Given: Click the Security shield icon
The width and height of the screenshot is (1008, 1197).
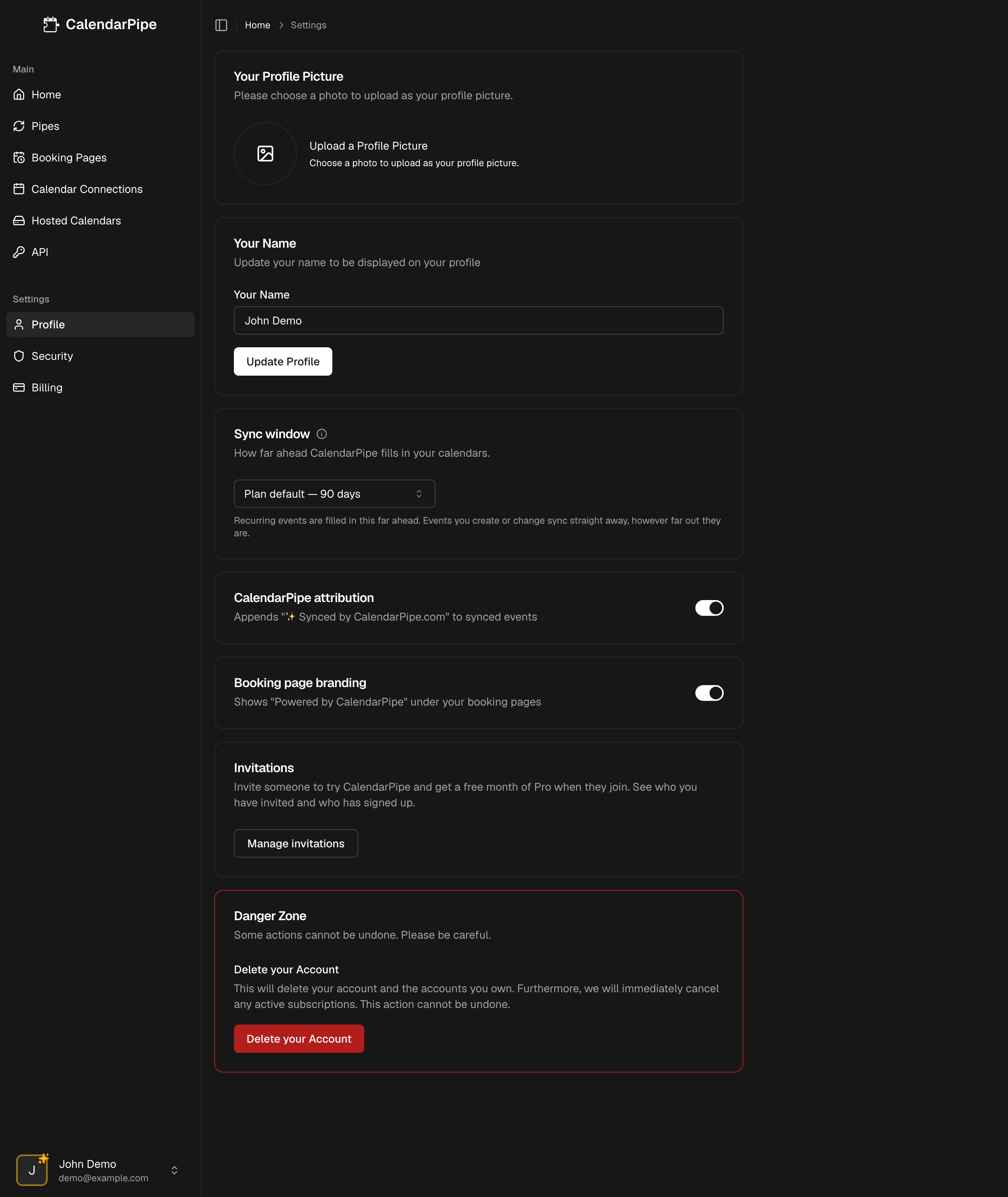Looking at the screenshot, I should click(19, 356).
